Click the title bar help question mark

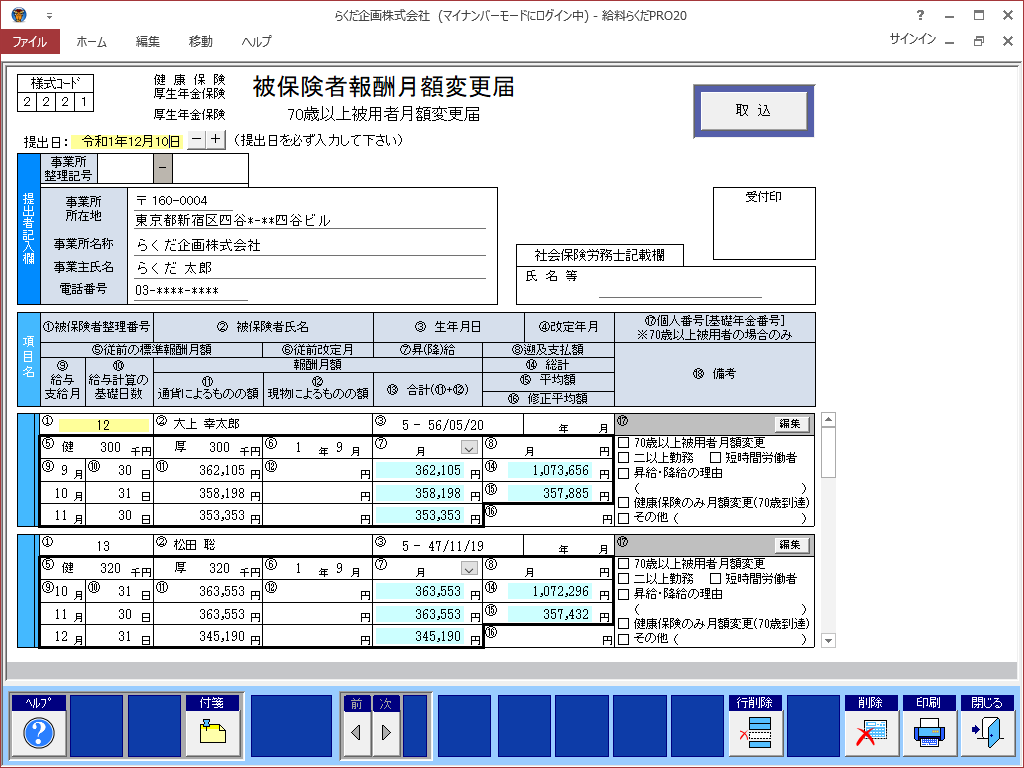(x=920, y=15)
